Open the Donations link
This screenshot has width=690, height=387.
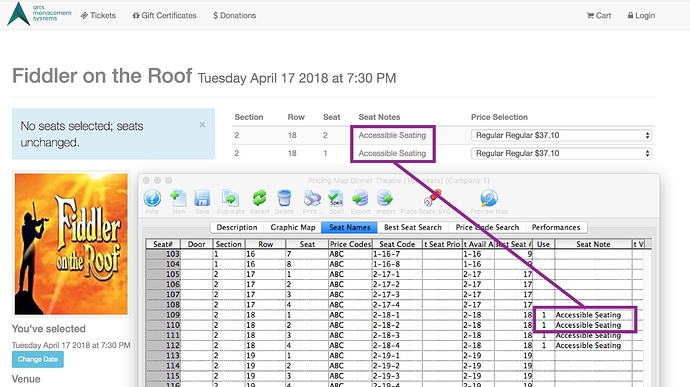pyautogui.click(x=235, y=15)
